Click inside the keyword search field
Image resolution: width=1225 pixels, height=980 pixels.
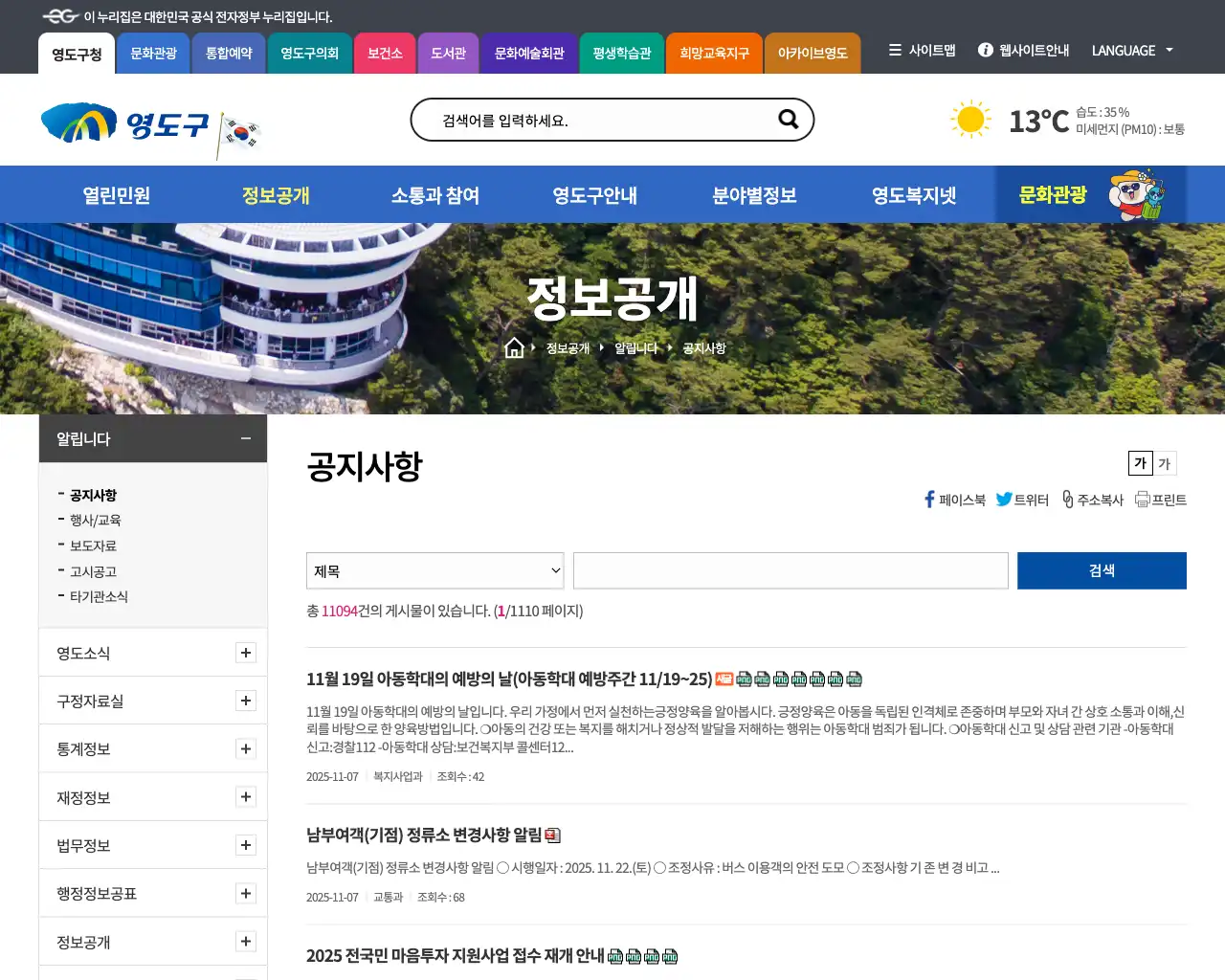[790, 569]
